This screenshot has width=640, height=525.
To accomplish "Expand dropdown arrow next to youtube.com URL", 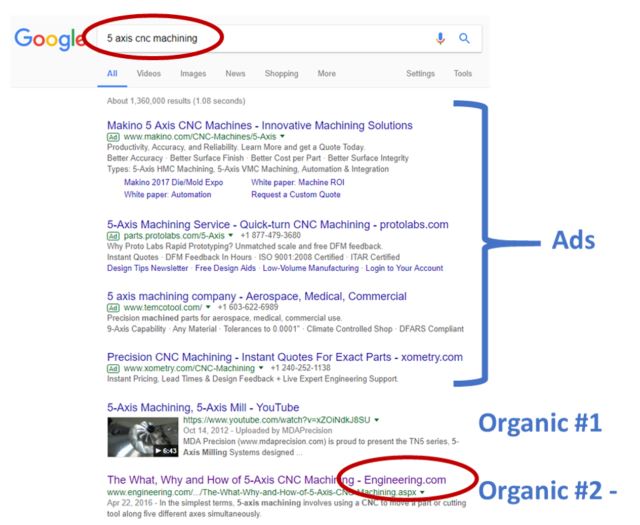I will 377,420.
